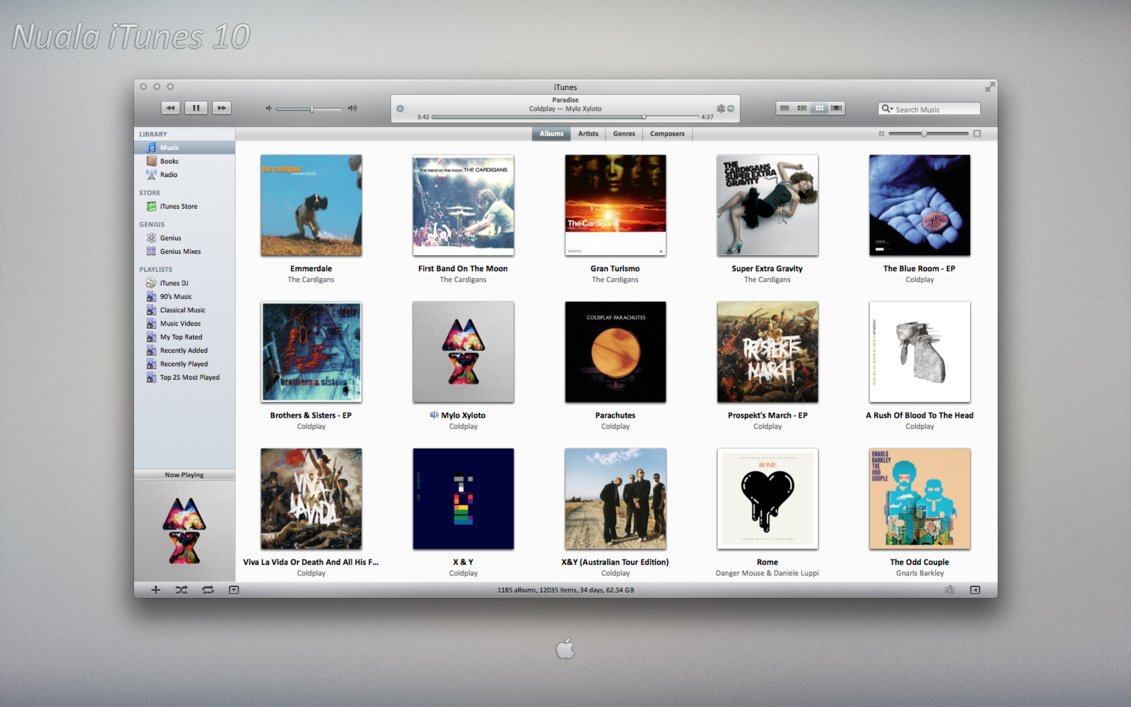Select the Recently Played playlist
1131x707 pixels.
[x=185, y=364]
